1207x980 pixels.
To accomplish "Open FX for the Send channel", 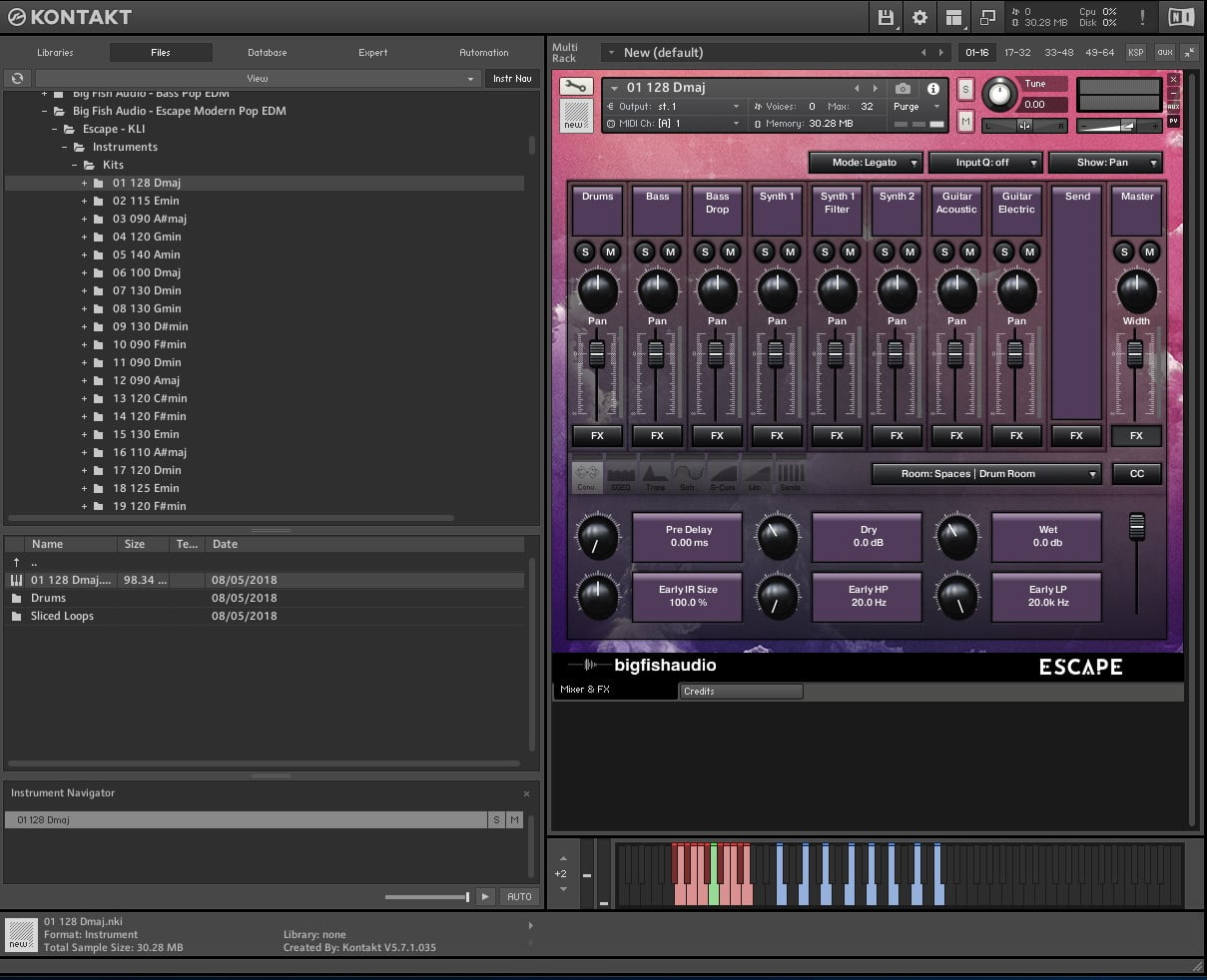I will (1076, 435).
